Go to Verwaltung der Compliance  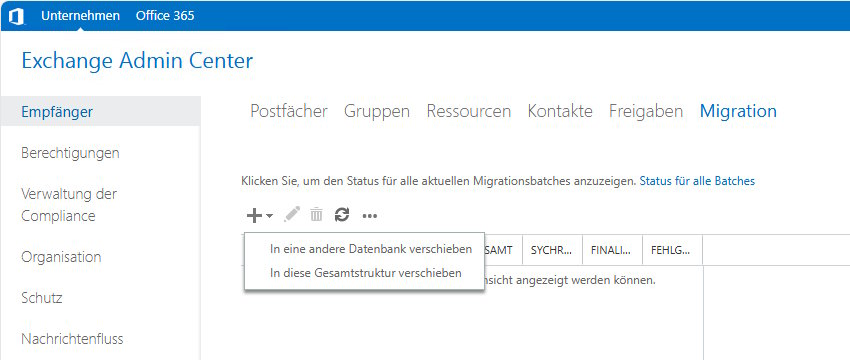pyautogui.click(x=69, y=204)
